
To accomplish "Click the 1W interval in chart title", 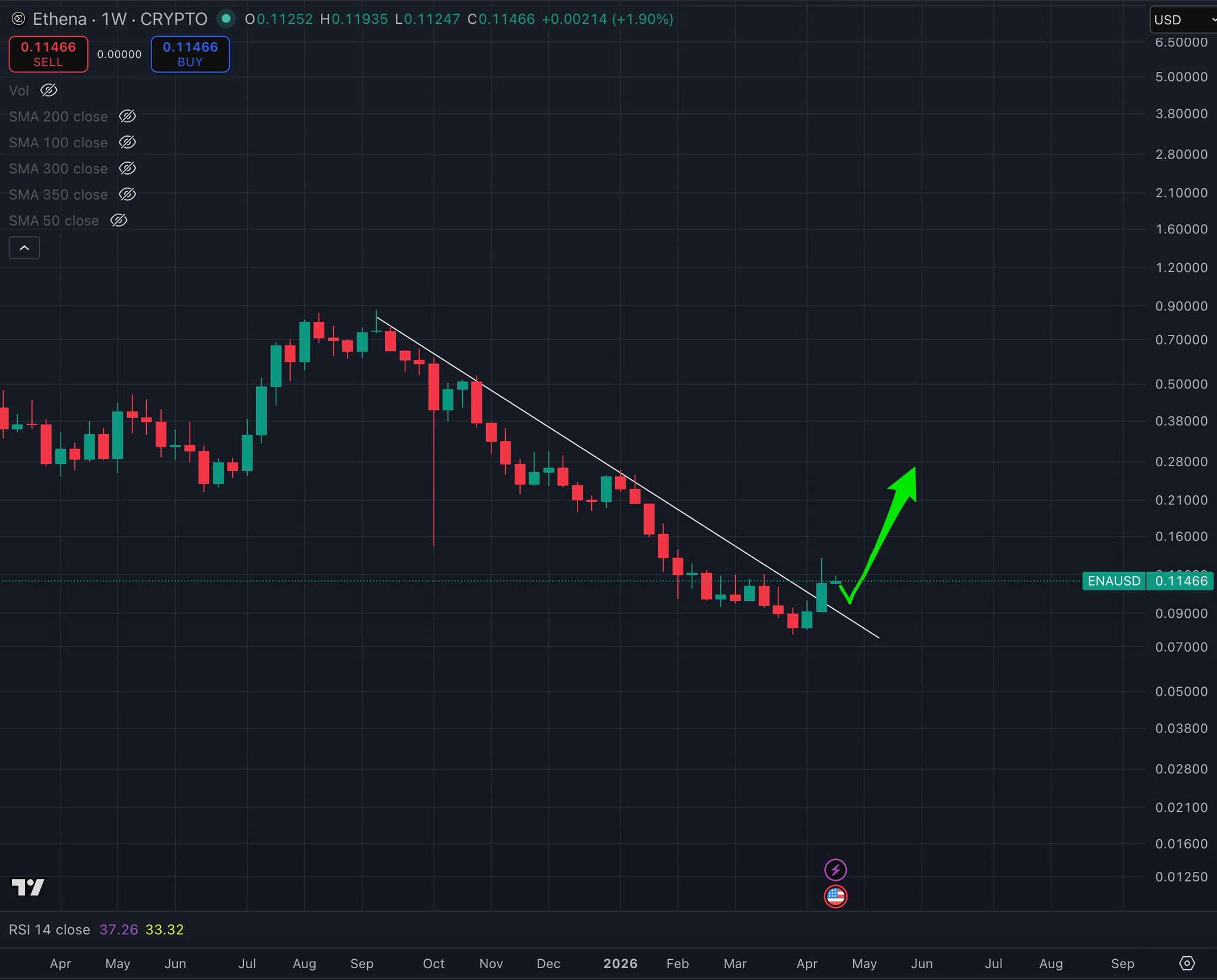I will pyautogui.click(x=113, y=20).
